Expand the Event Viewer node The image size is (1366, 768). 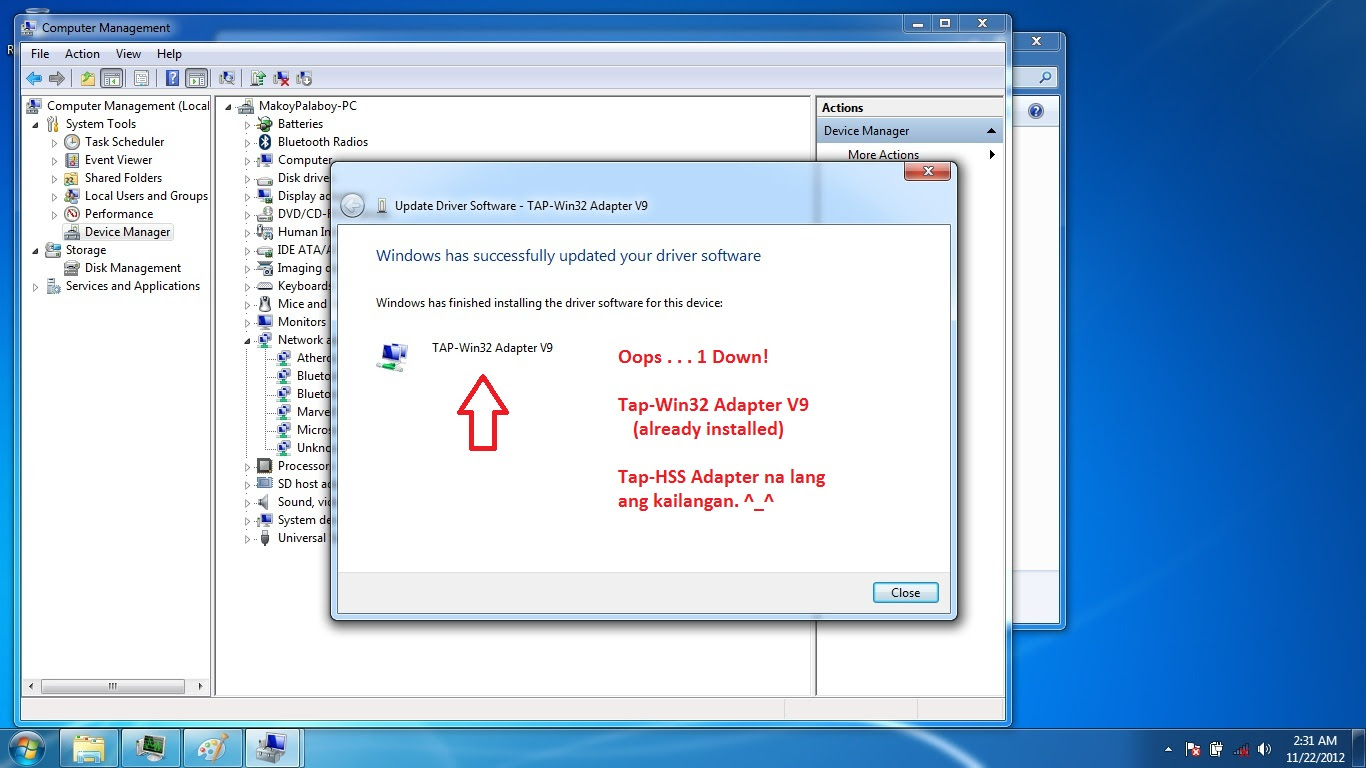point(55,160)
